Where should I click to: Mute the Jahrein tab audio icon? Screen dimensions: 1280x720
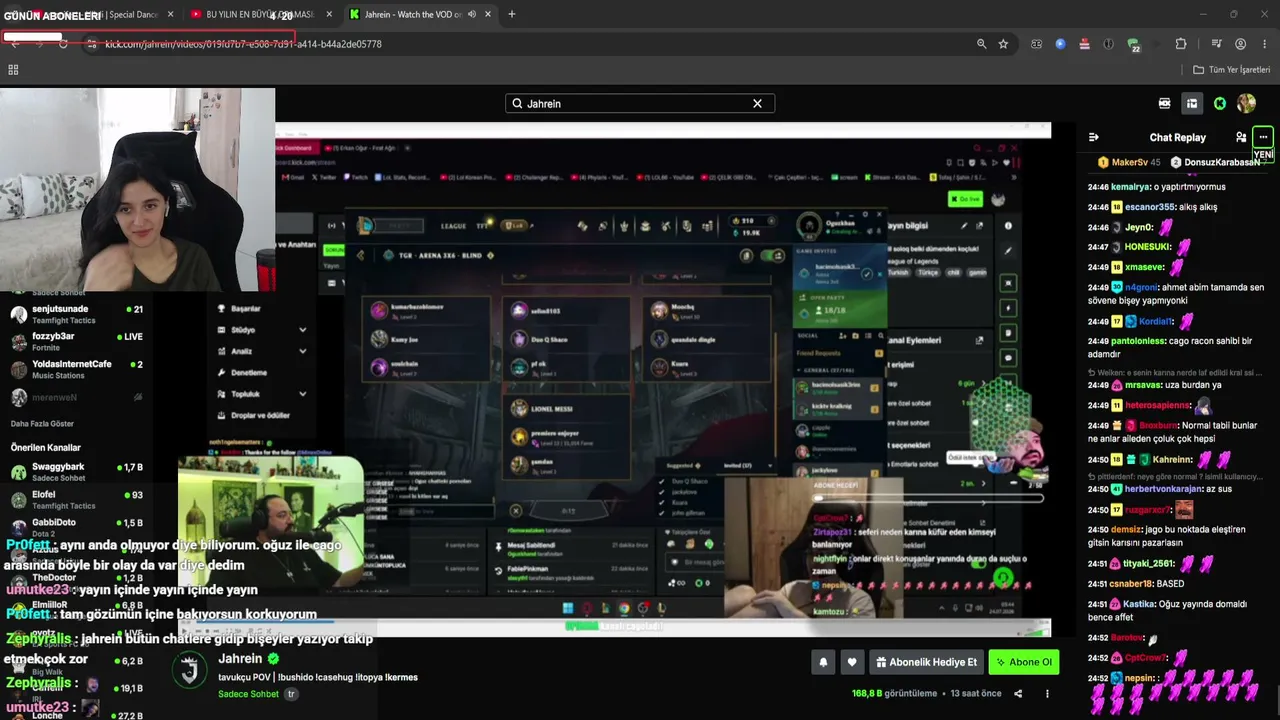(x=471, y=14)
